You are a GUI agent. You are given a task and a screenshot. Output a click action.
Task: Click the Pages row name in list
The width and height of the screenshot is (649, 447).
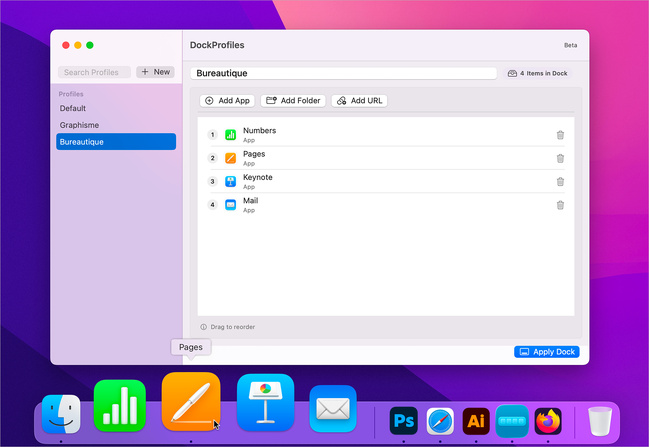[x=254, y=154]
